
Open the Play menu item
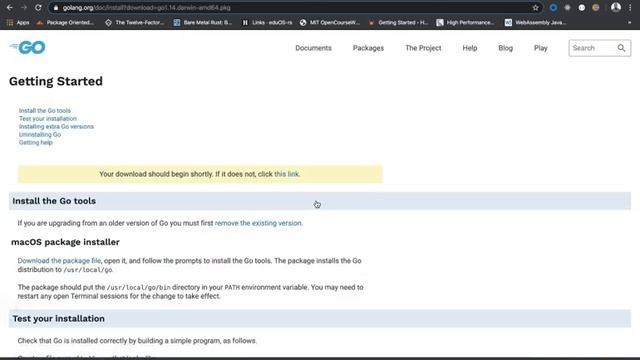[x=540, y=48]
